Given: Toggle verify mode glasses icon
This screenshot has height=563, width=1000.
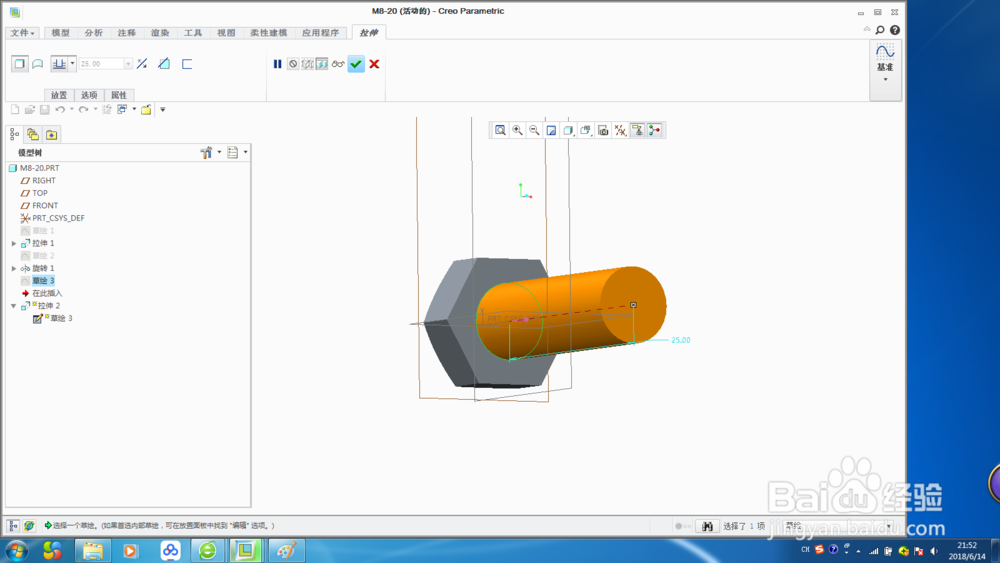Looking at the screenshot, I should [338, 64].
